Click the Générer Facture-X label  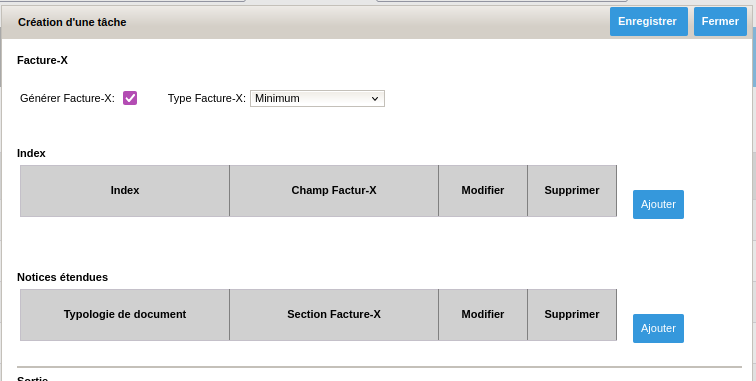point(68,98)
